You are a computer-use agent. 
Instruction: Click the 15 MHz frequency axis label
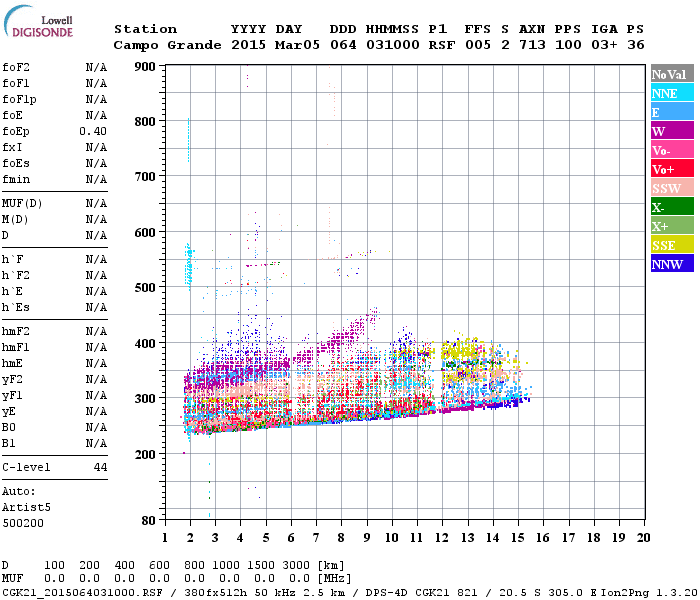coord(518,538)
